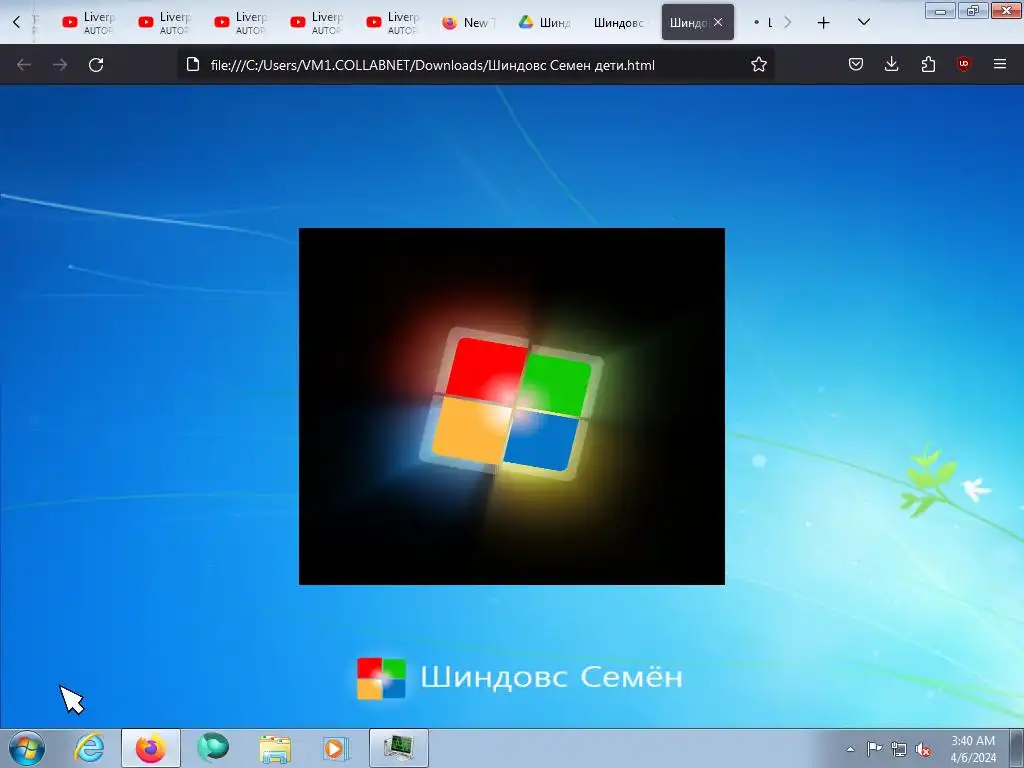
Task: Open the Windows Start menu orb
Action: tap(27, 748)
